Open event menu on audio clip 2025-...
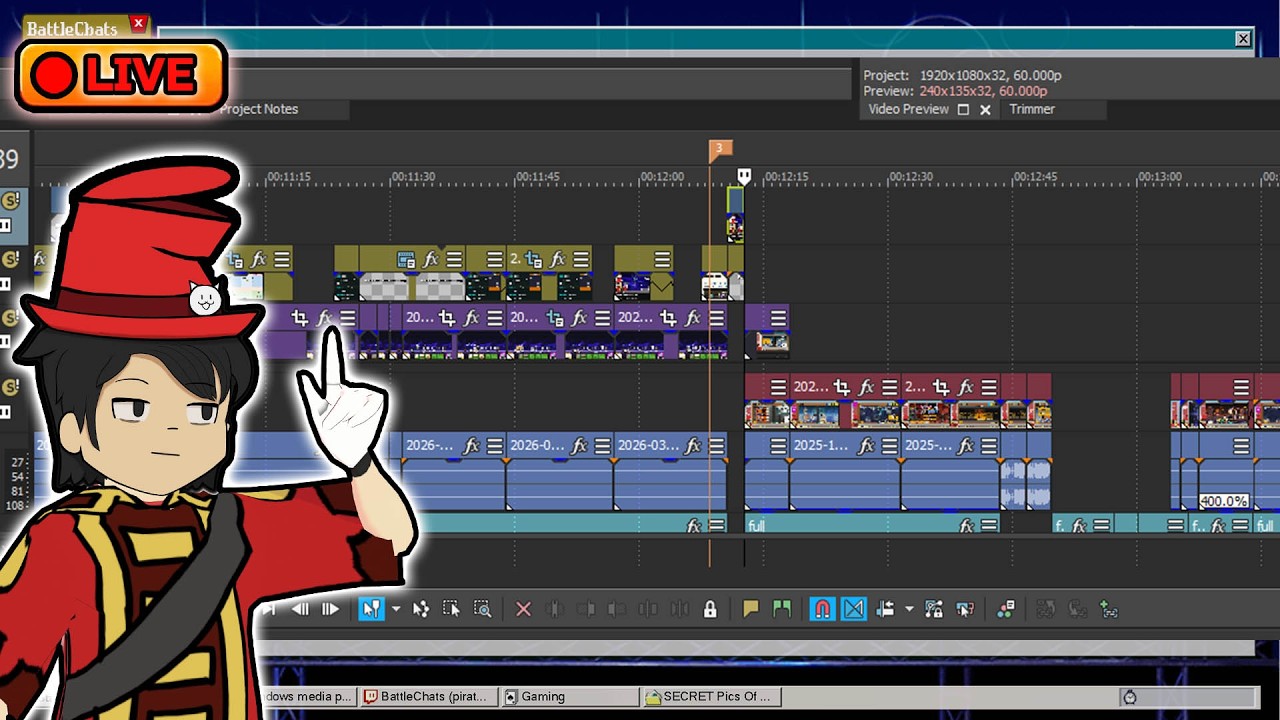This screenshot has height=720, width=1280. click(x=989, y=446)
